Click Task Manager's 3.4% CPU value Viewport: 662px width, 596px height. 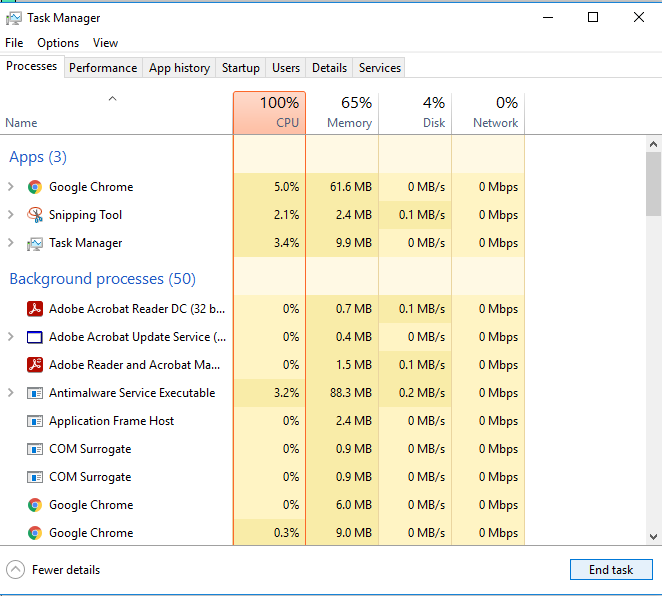(286, 243)
